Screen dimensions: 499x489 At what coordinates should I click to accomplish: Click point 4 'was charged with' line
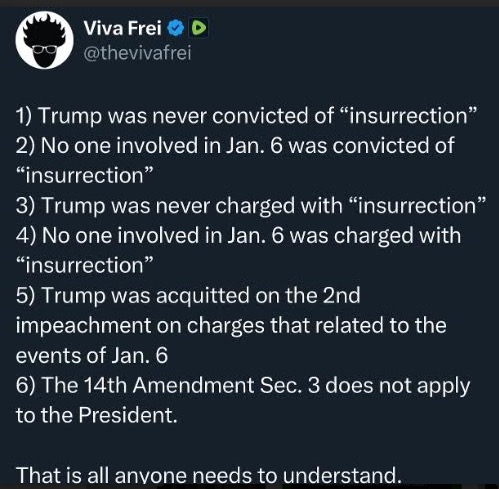[x=238, y=236]
